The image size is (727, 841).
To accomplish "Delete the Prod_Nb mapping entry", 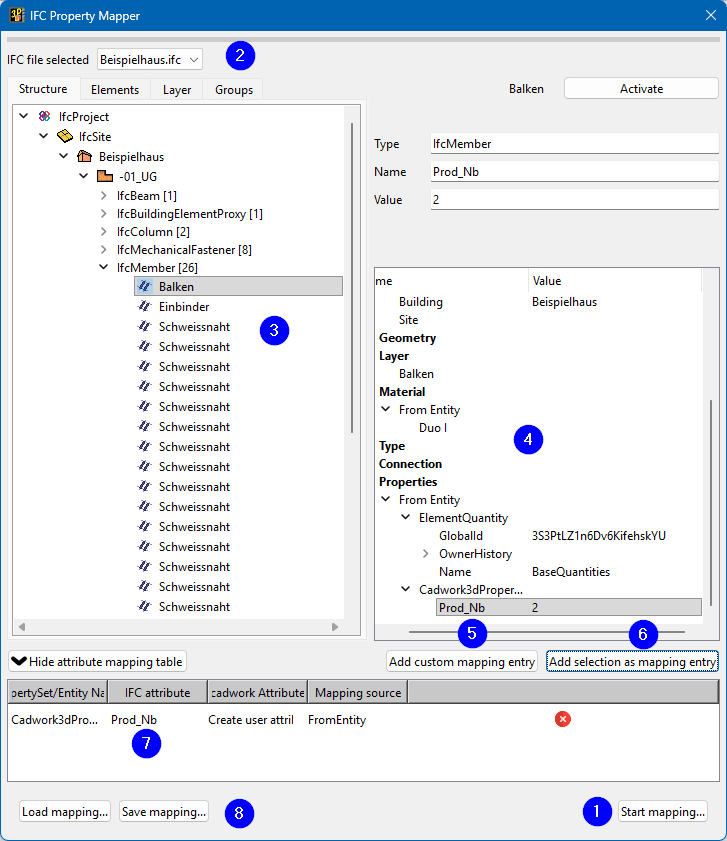I will (x=563, y=719).
